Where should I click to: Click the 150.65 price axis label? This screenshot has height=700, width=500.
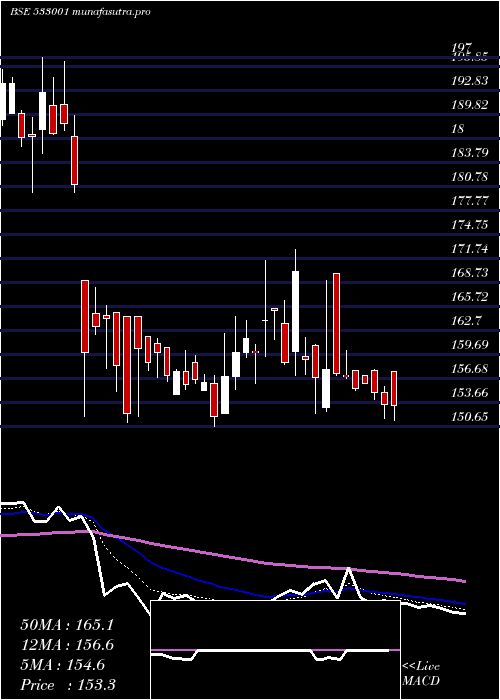point(470,417)
